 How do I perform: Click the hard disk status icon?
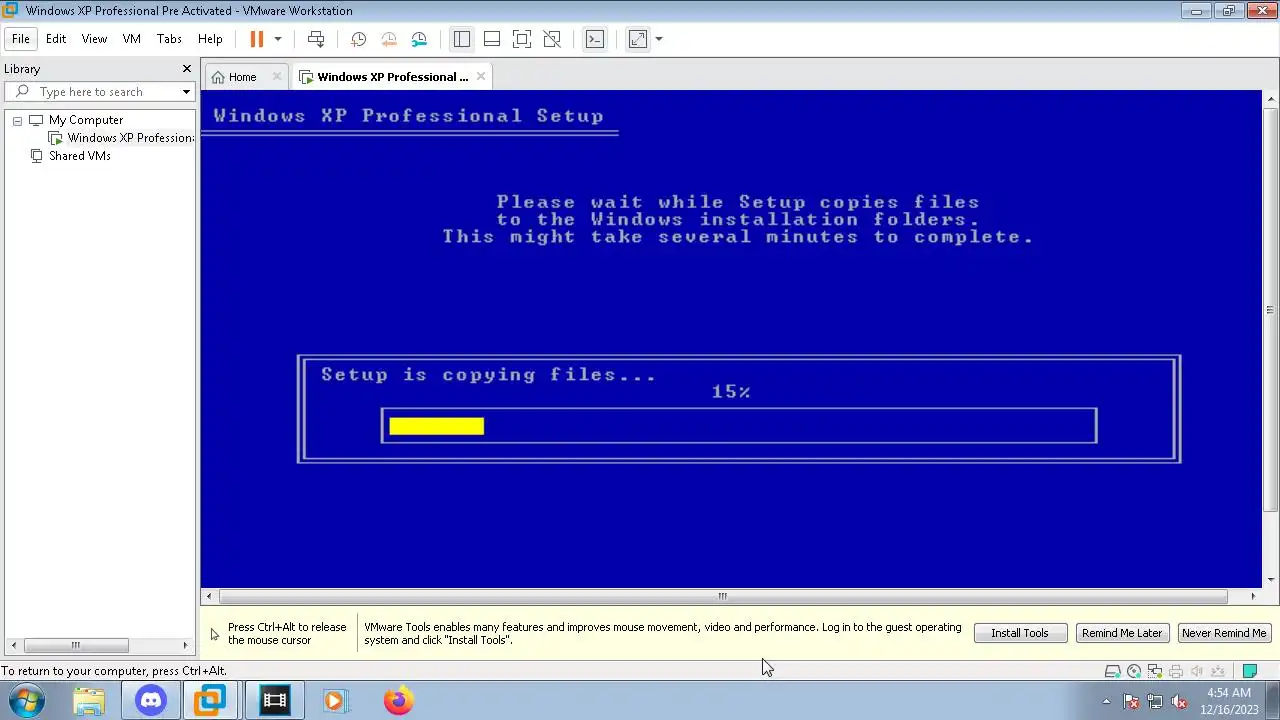(1112, 671)
